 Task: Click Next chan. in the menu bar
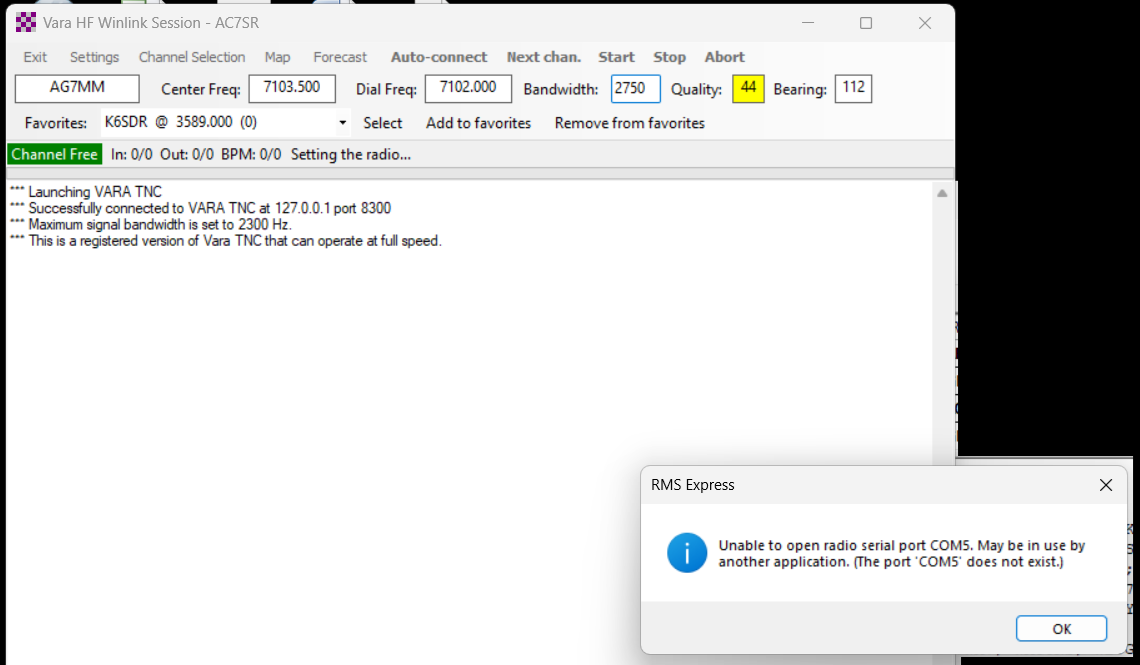(544, 57)
